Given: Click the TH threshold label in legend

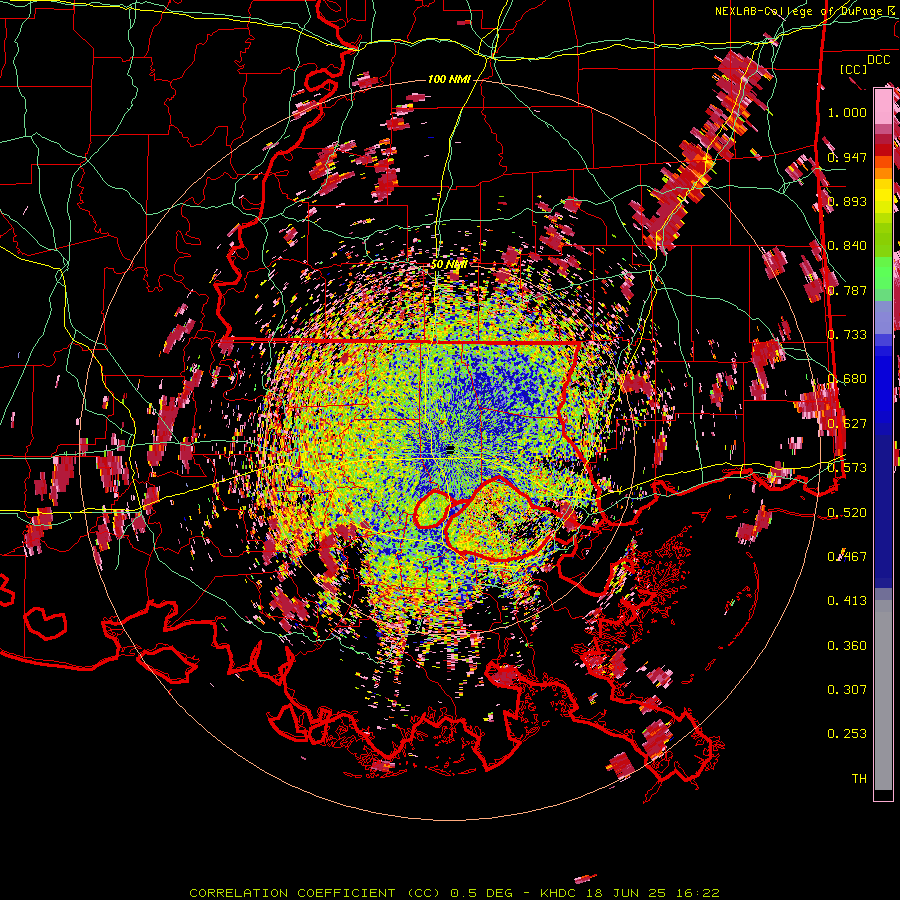Looking at the screenshot, I should 859,779.
